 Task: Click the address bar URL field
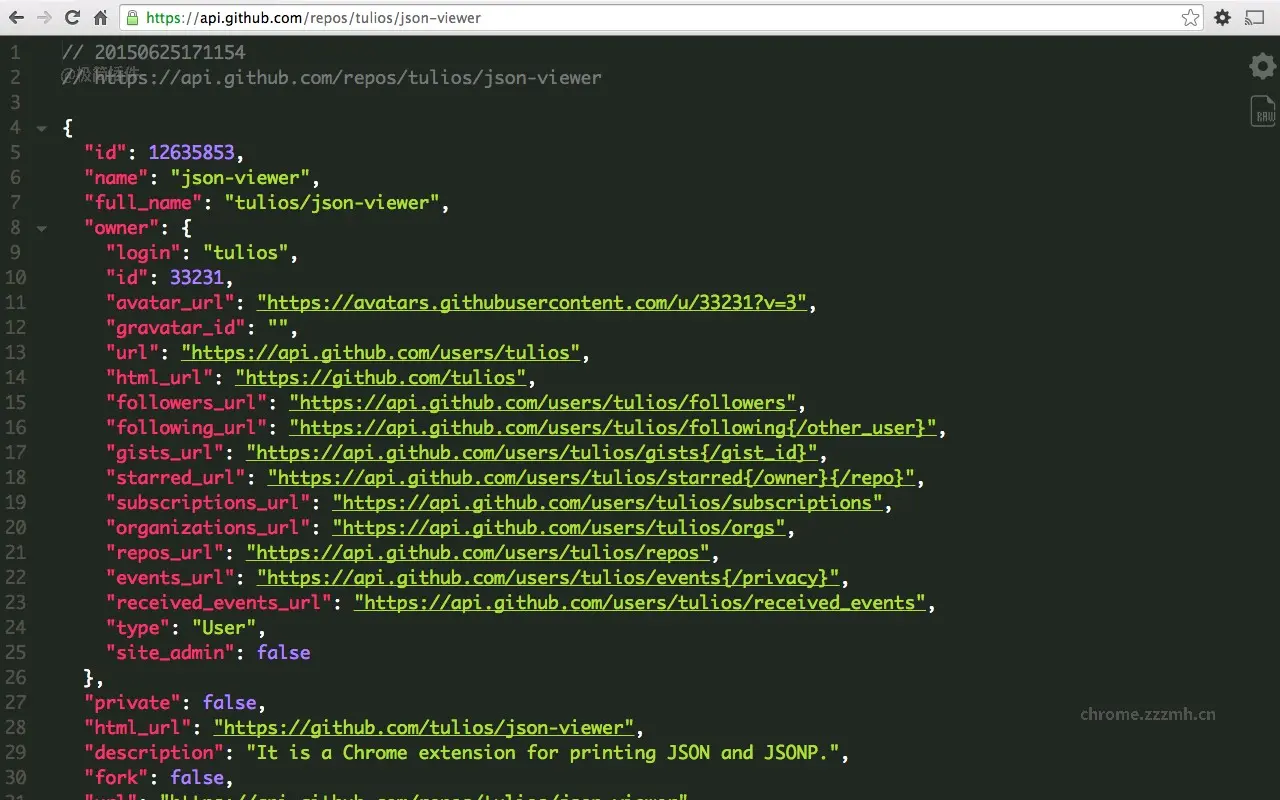click(400, 17)
